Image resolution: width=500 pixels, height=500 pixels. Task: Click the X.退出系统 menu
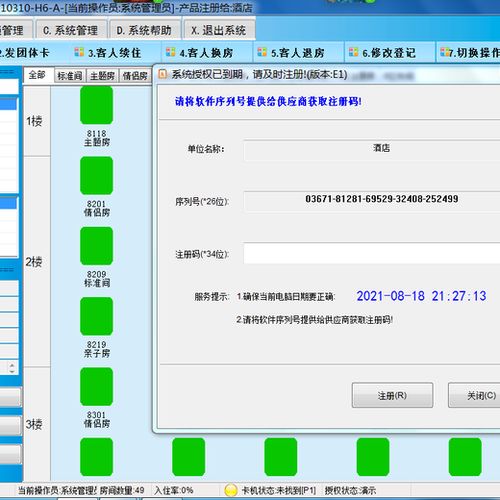point(219,30)
